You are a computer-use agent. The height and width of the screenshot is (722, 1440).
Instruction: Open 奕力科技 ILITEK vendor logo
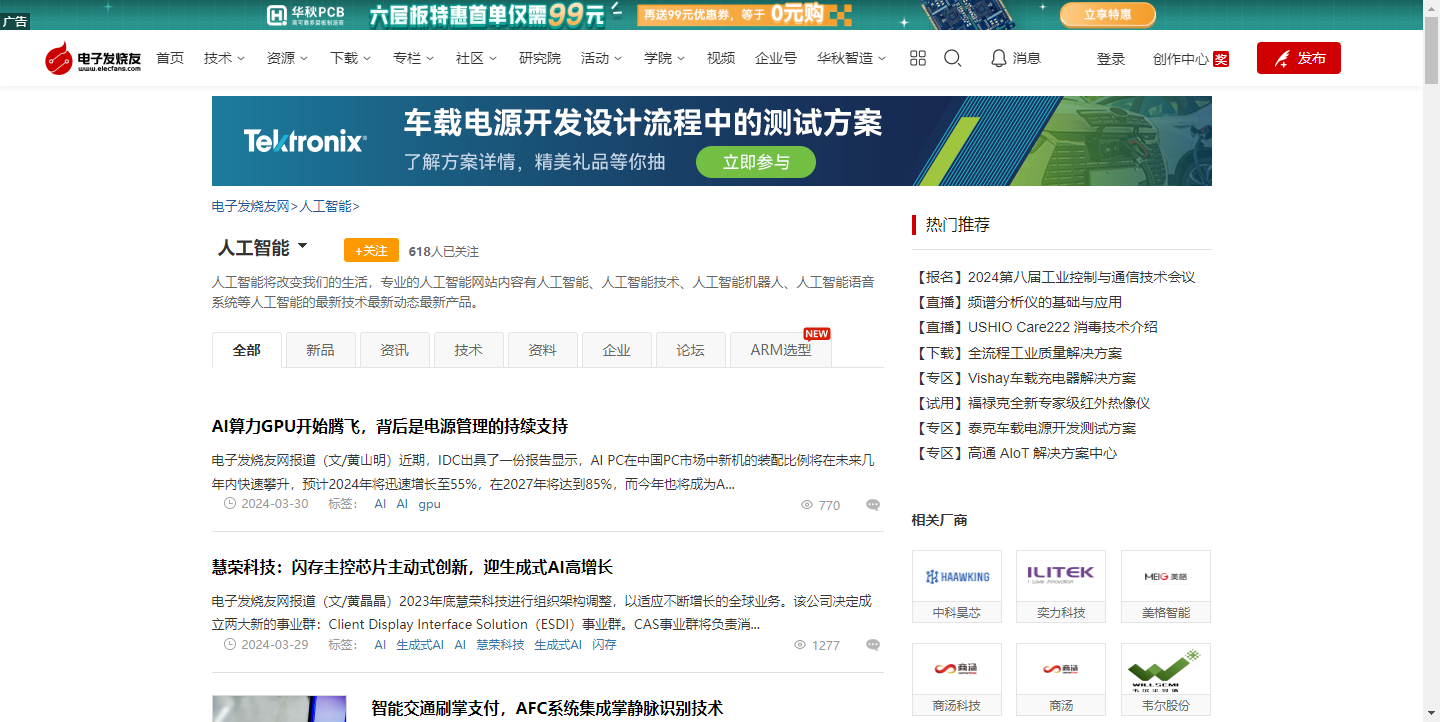pos(1061,576)
